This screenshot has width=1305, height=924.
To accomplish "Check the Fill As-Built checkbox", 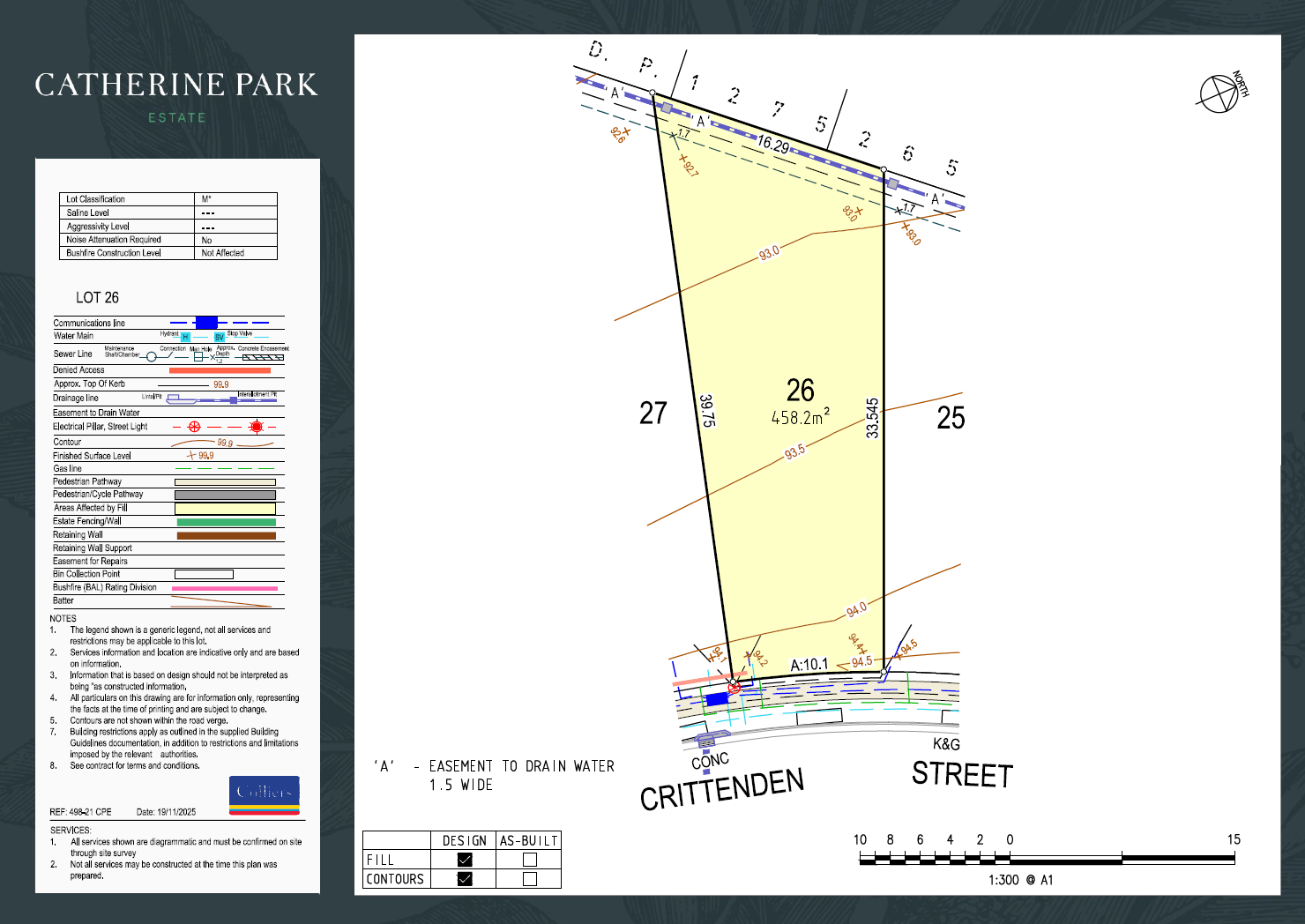I will click(529, 860).
